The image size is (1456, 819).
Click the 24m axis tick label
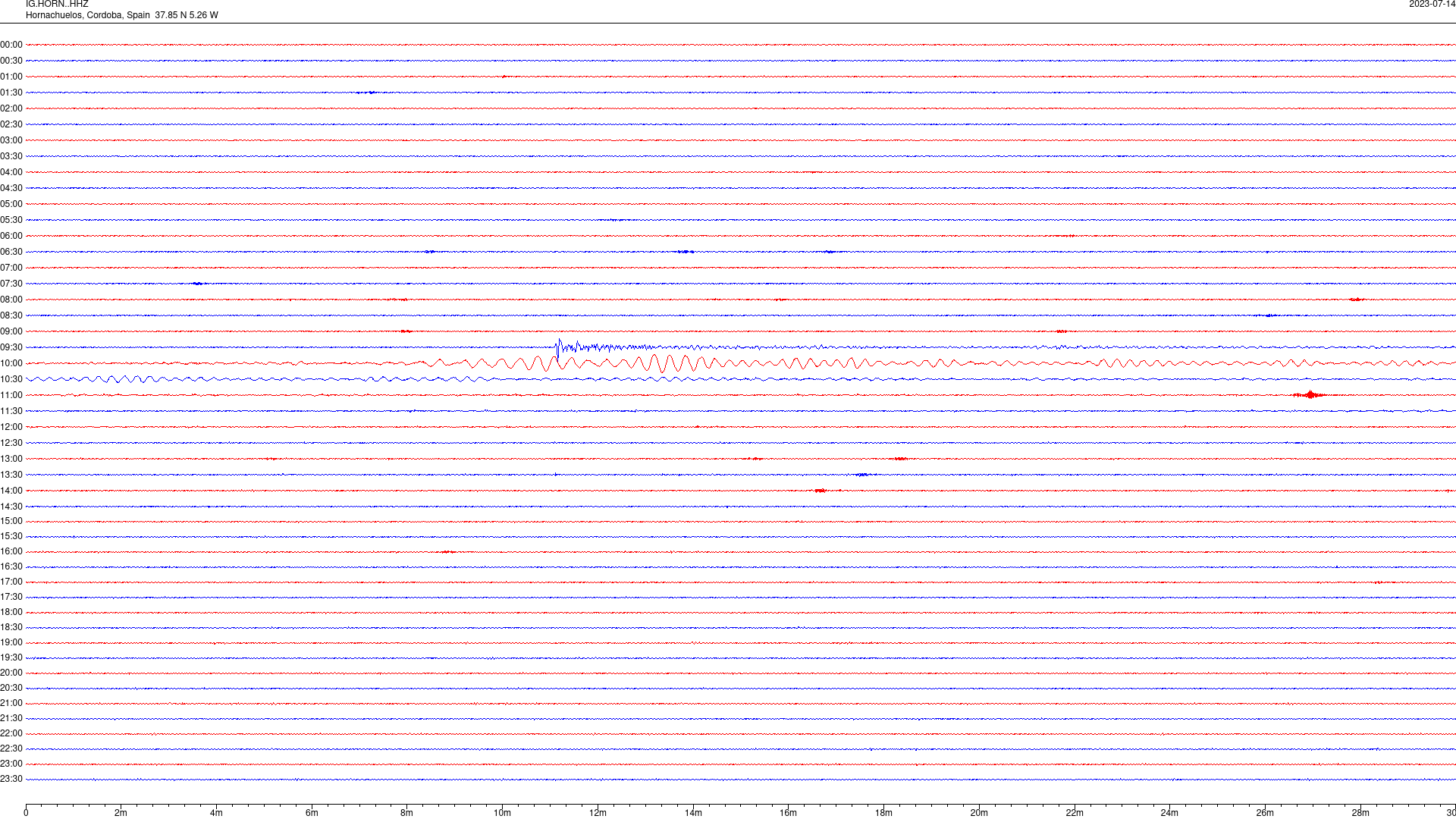pyautogui.click(x=1169, y=813)
